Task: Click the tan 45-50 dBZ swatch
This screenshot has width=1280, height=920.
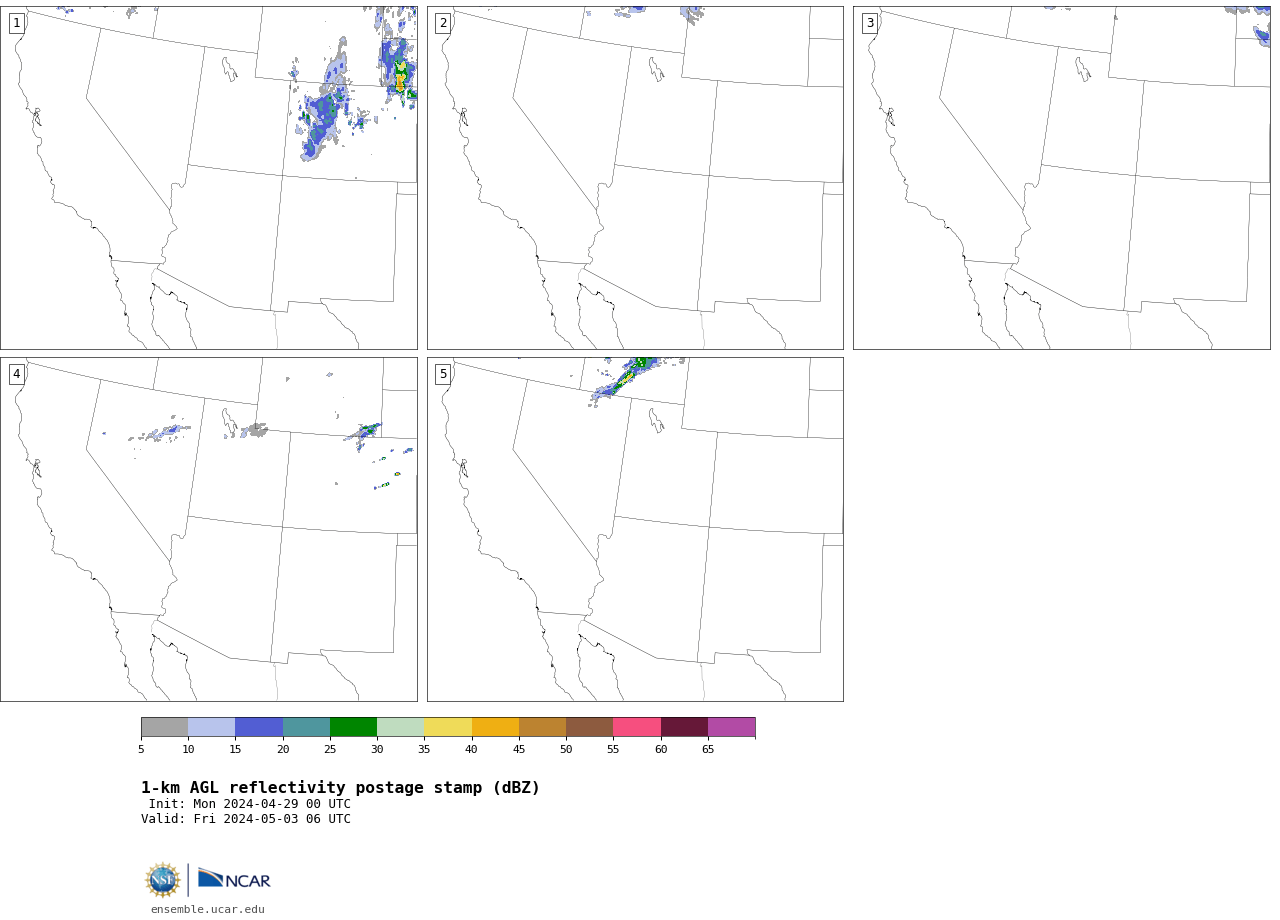Action: pos(543,727)
